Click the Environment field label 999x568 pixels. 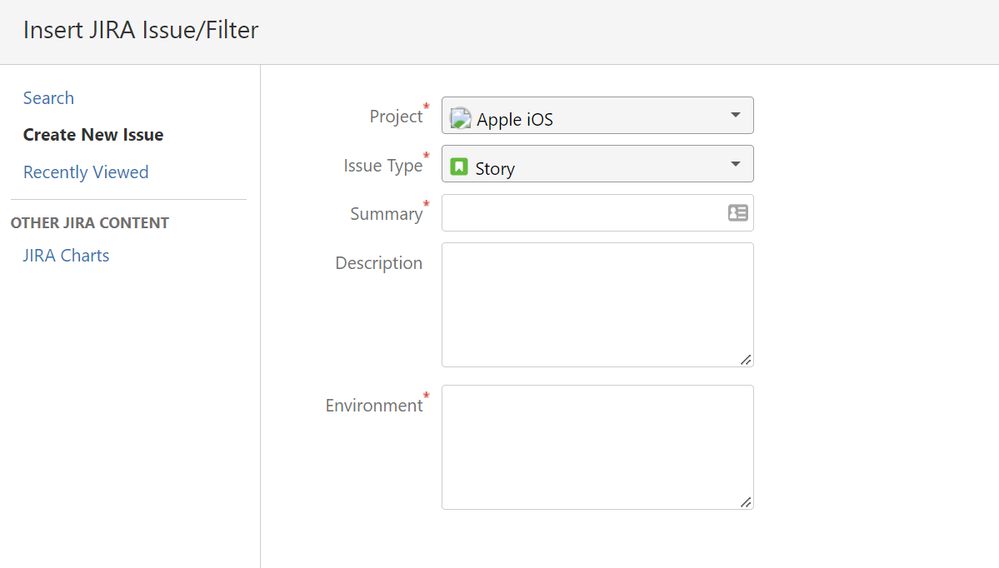[374, 406]
